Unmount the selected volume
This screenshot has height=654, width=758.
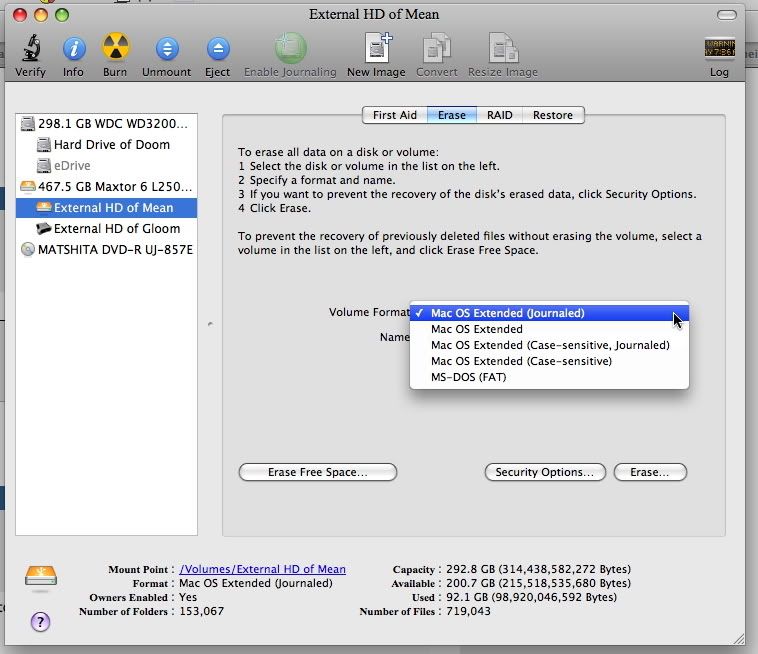click(x=167, y=49)
